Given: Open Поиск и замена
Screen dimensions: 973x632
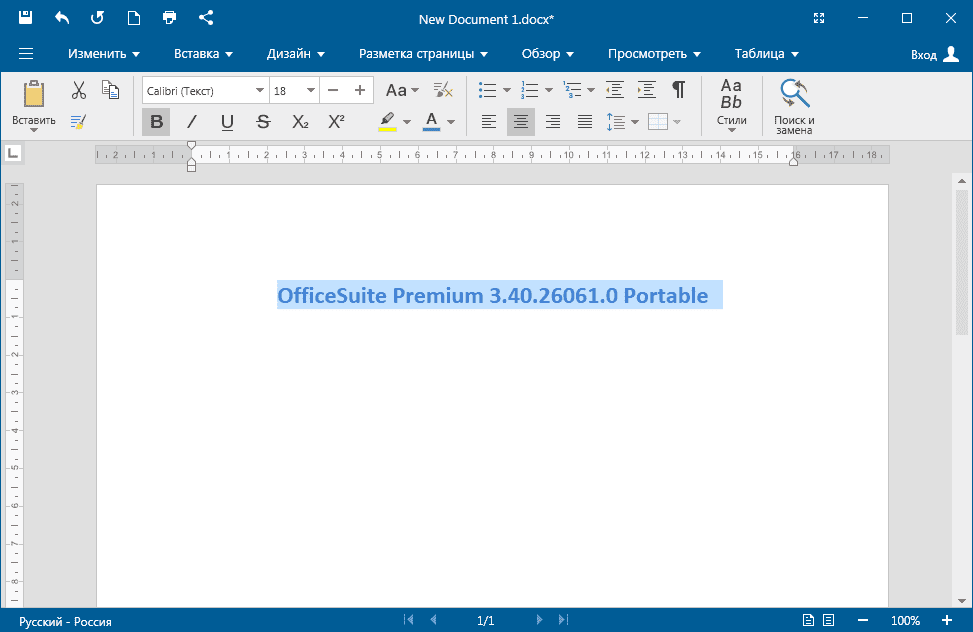Looking at the screenshot, I should (x=794, y=106).
